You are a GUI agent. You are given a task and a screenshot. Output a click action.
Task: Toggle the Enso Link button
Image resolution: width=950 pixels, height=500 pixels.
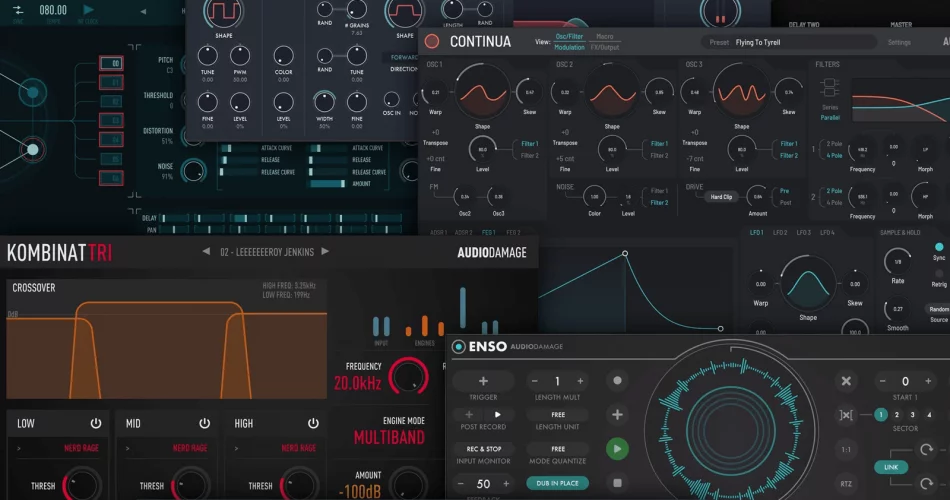[891, 467]
